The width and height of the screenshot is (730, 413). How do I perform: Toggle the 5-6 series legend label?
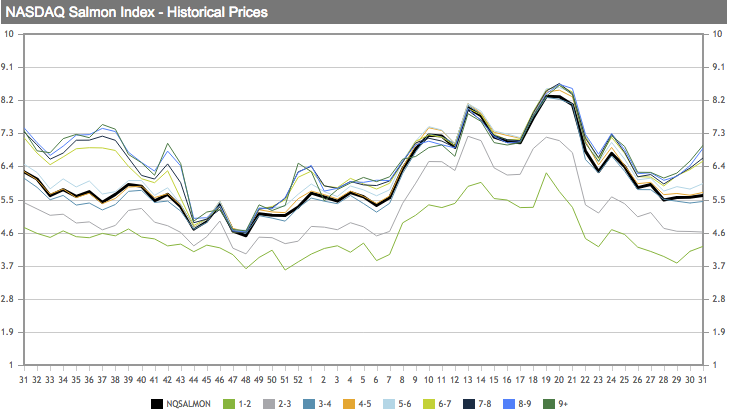coord(405,404)
